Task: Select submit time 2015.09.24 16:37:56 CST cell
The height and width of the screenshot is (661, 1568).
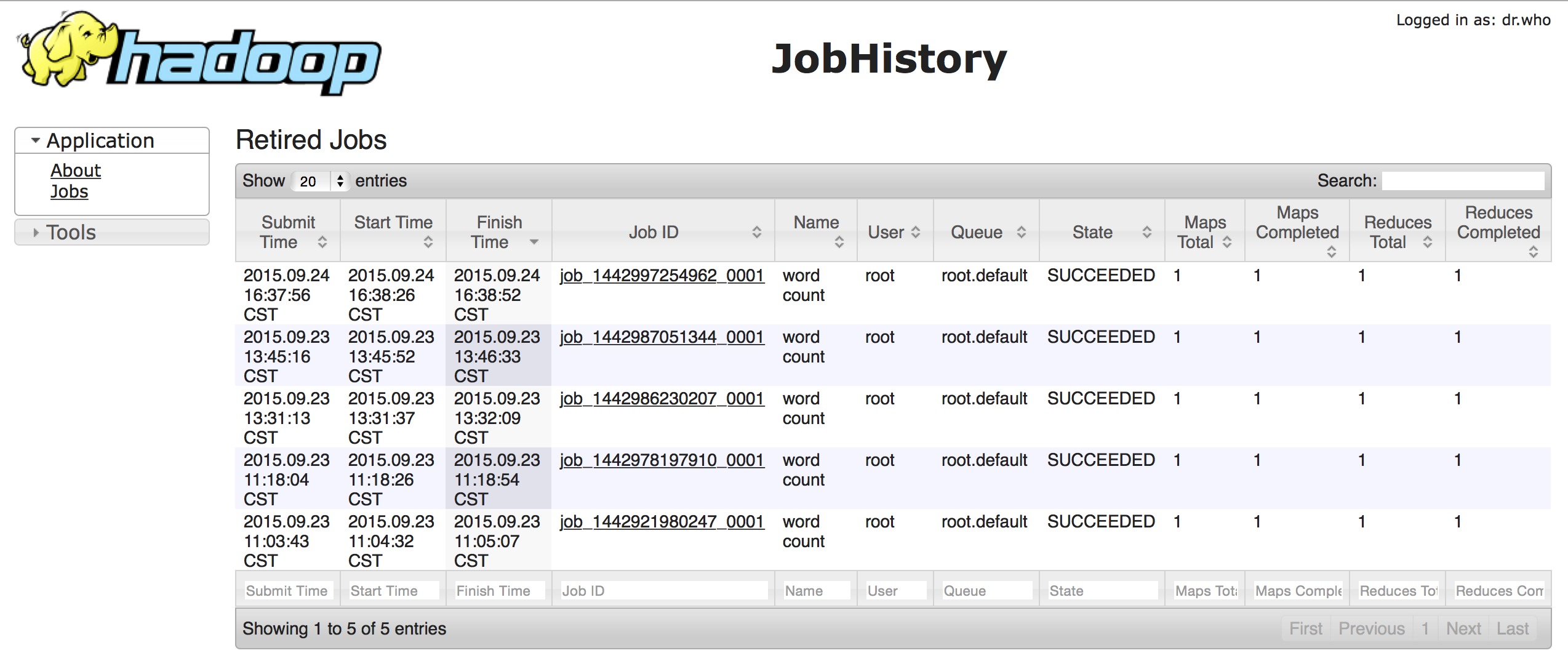Action: tap(287, 295)
